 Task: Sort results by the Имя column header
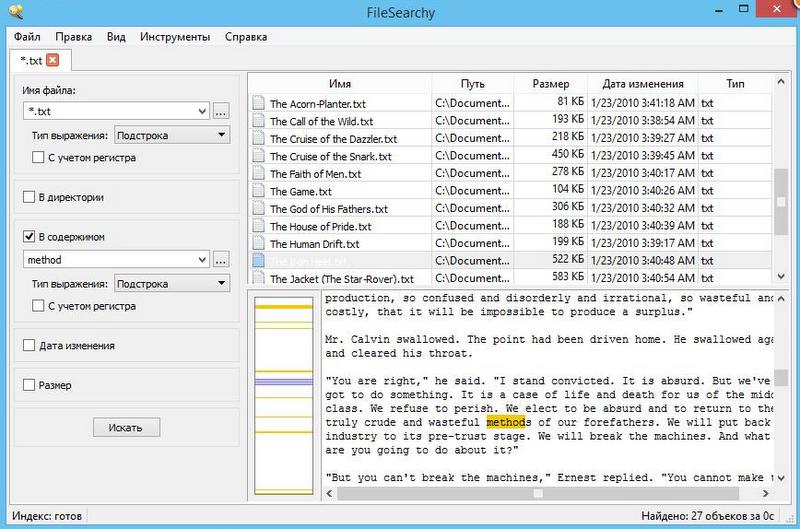click(x=340, y=84)
